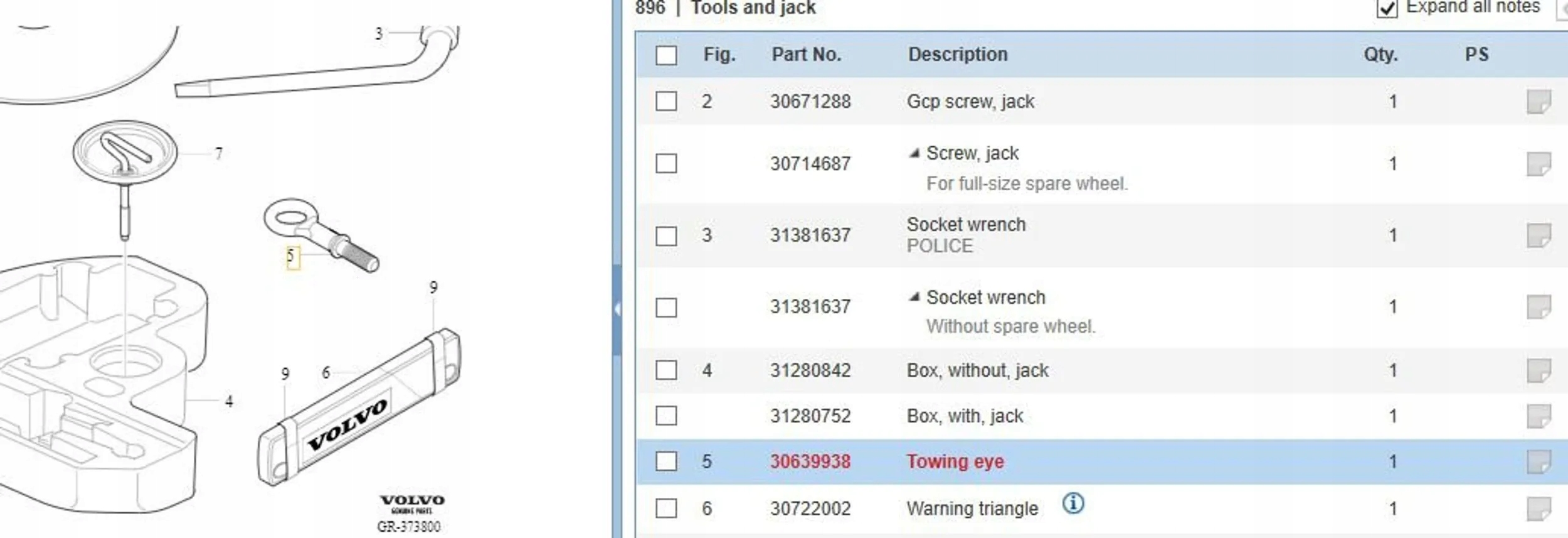Screen dimensions: 1568x538
Task: Select the checkbox for part 31280752
Action: click(x=666, y=416)
